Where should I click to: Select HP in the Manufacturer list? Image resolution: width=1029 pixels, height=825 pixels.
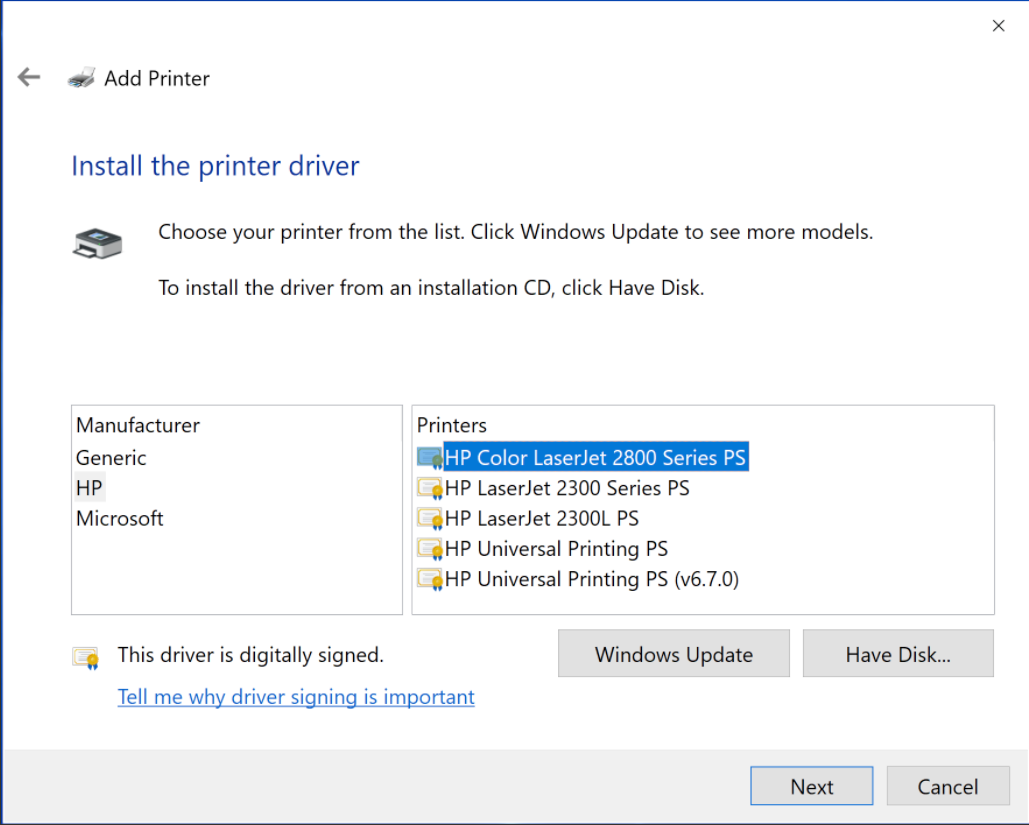click(89, 488)
